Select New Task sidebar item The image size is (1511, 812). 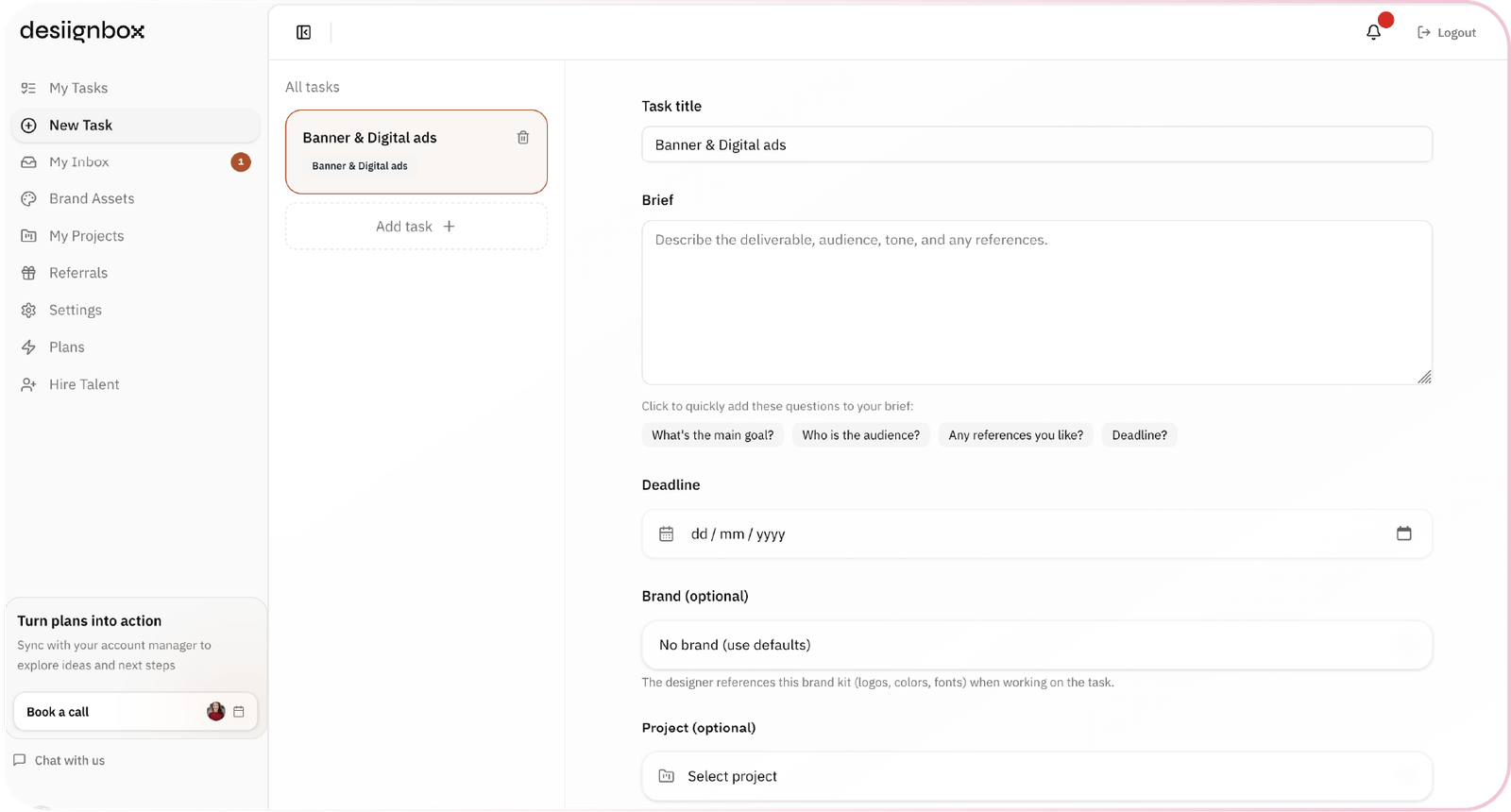pos(135,125)
